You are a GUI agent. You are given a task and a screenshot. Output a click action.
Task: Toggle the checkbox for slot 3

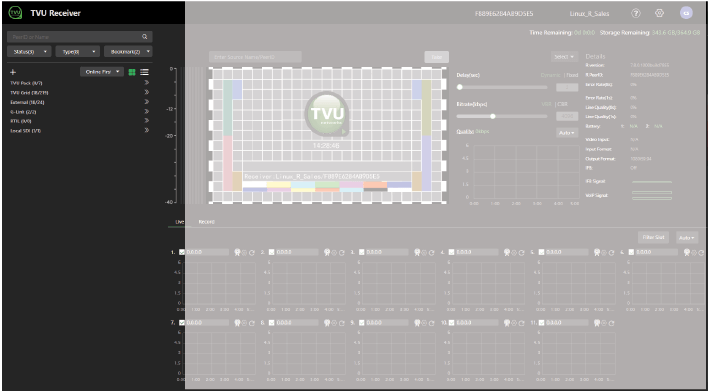click(362, 252)
